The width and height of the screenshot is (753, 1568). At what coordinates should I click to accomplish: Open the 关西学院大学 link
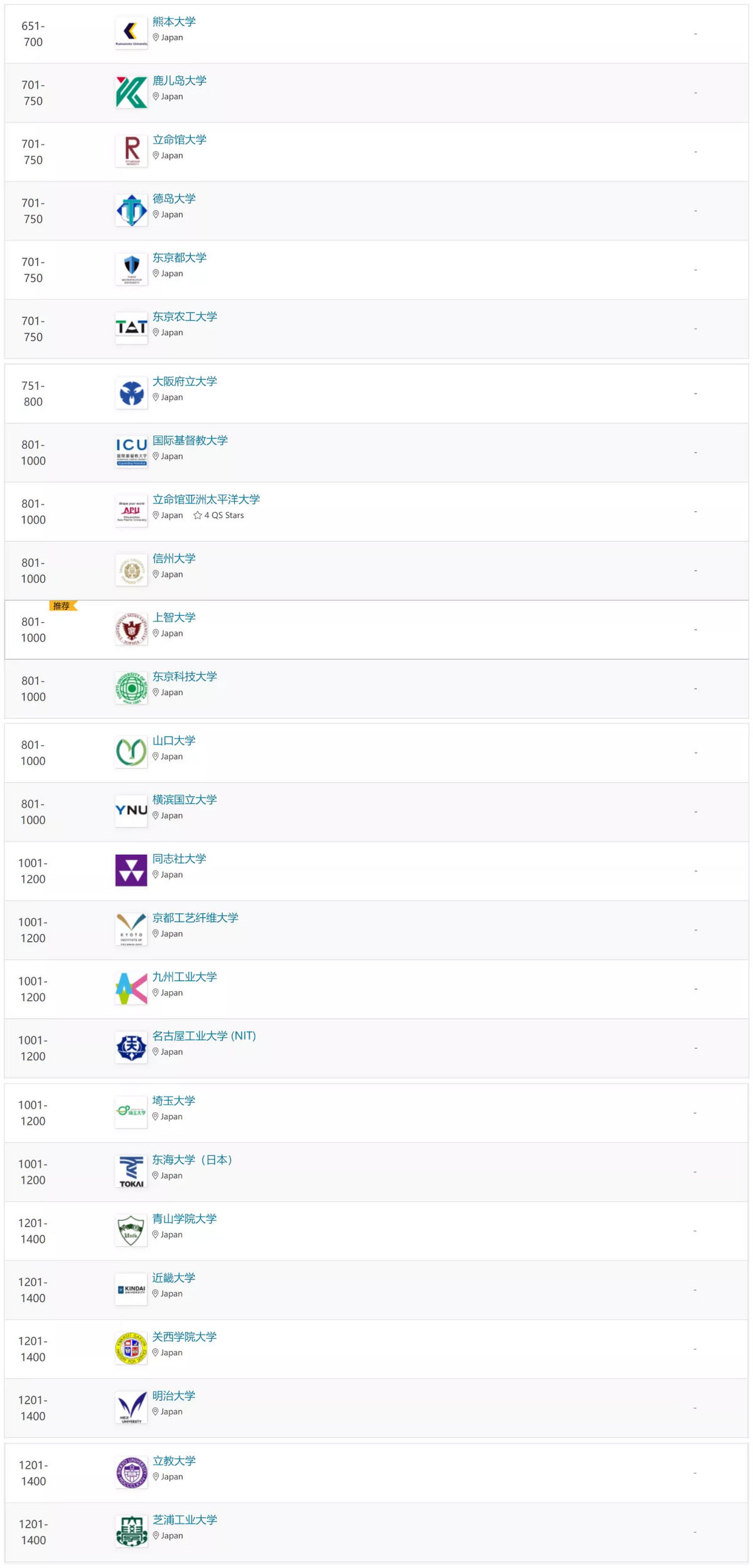[184, 1336]
